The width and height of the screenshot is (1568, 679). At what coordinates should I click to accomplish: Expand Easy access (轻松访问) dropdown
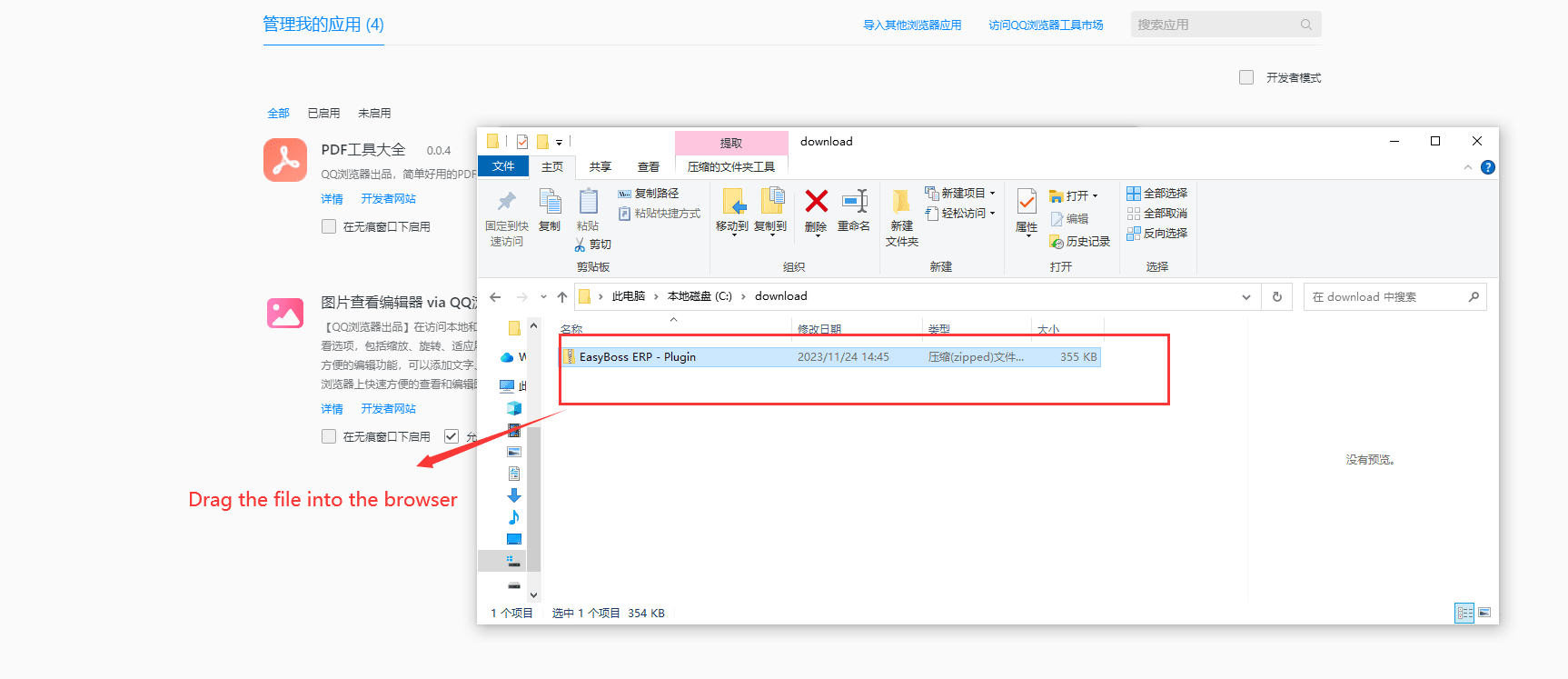pyautogui.click(x=992, y=214)
